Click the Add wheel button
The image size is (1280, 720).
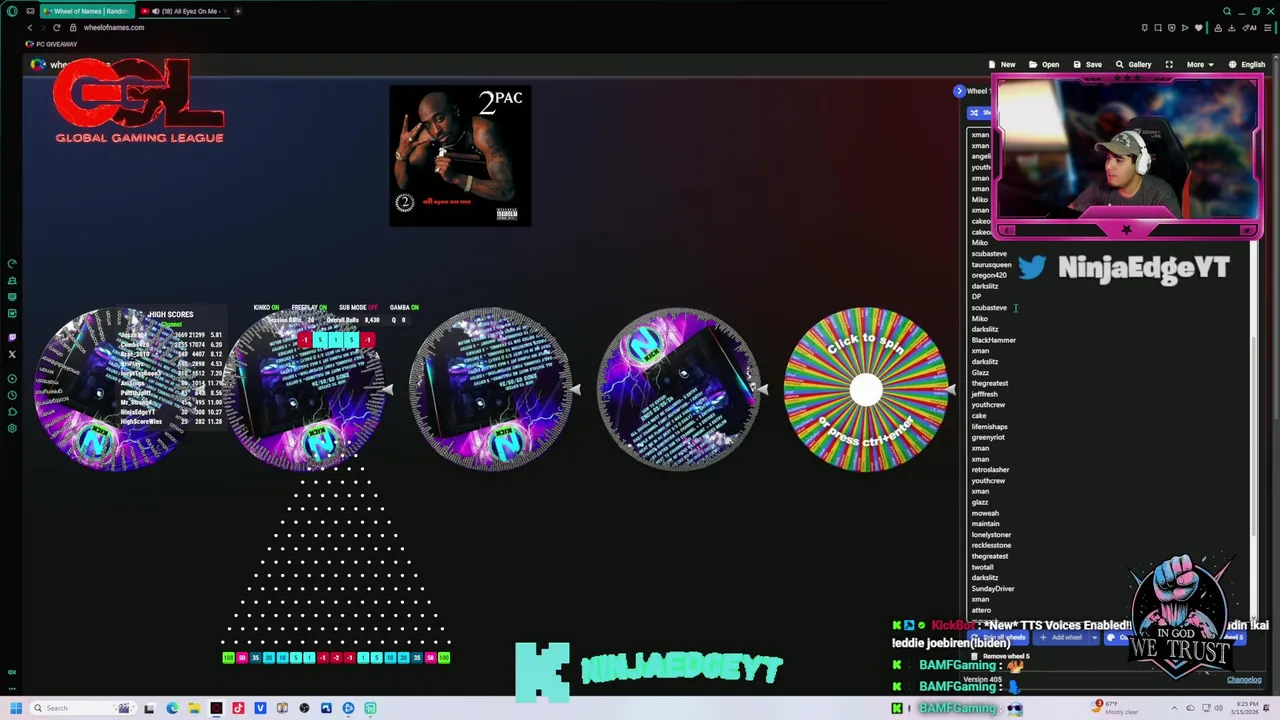(x=1060, y=638)
